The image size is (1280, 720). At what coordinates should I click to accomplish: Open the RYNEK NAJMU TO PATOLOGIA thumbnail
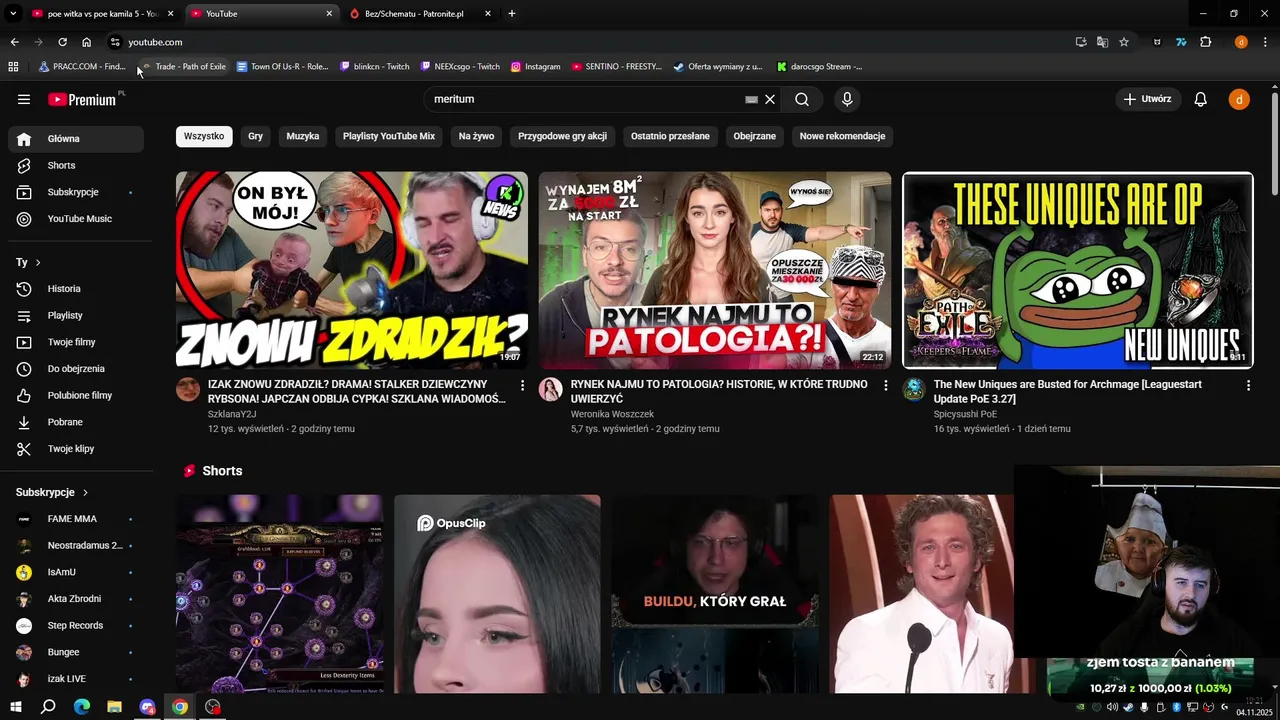[x=715, y=270]
